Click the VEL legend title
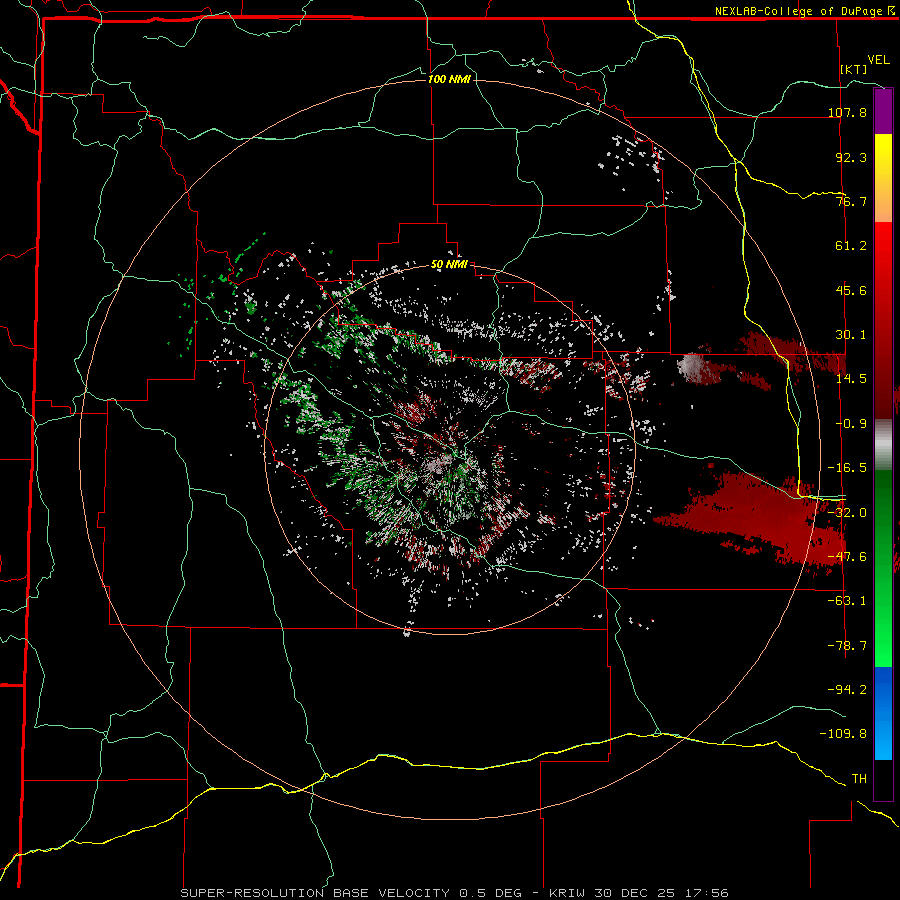This screenshot has height=900, width=900. 878,60
